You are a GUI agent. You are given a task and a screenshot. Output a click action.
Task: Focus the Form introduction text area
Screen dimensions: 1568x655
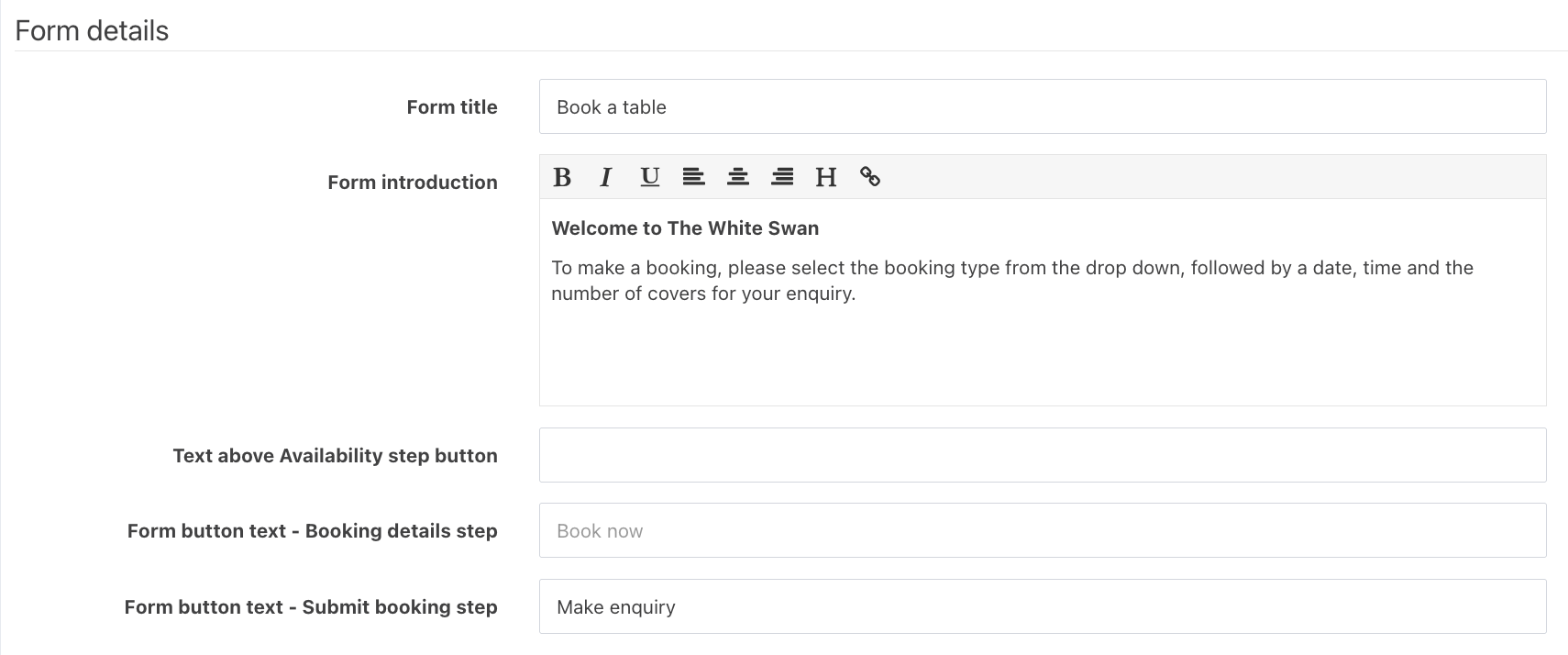coord(1043,303)
